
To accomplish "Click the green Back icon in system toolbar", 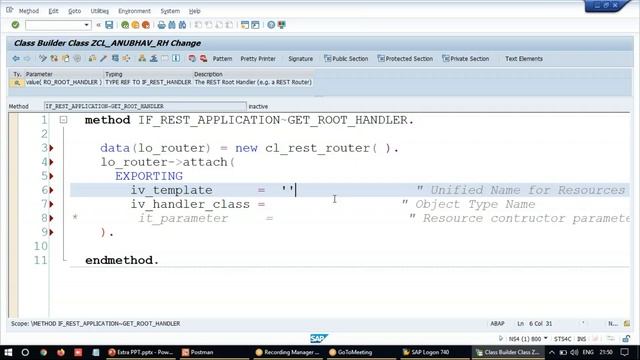I will pos(125,25).
